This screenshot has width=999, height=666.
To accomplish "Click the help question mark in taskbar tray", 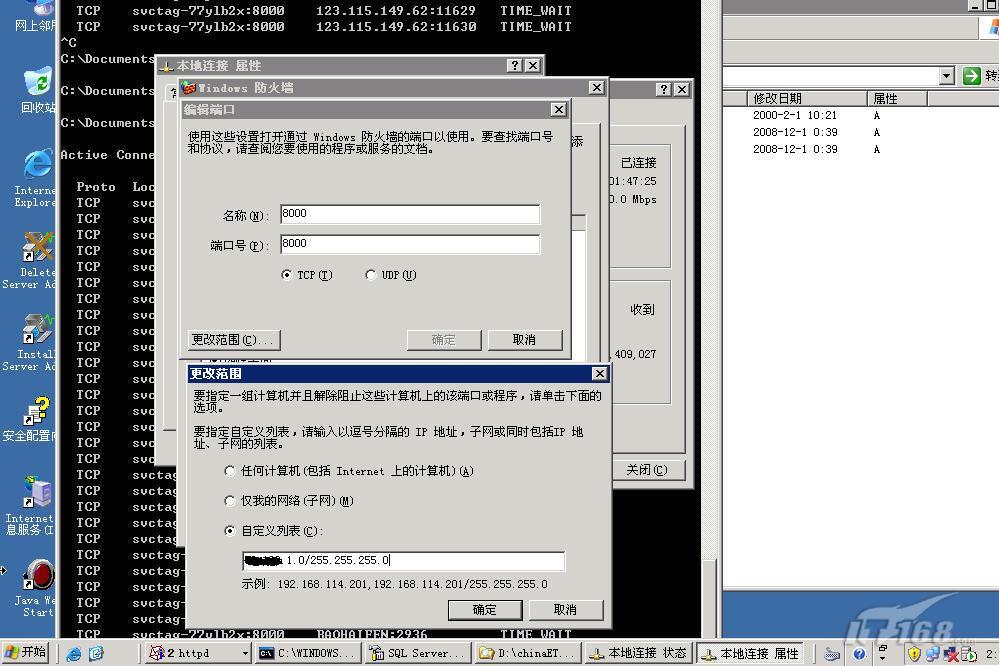I will (859, 654).
